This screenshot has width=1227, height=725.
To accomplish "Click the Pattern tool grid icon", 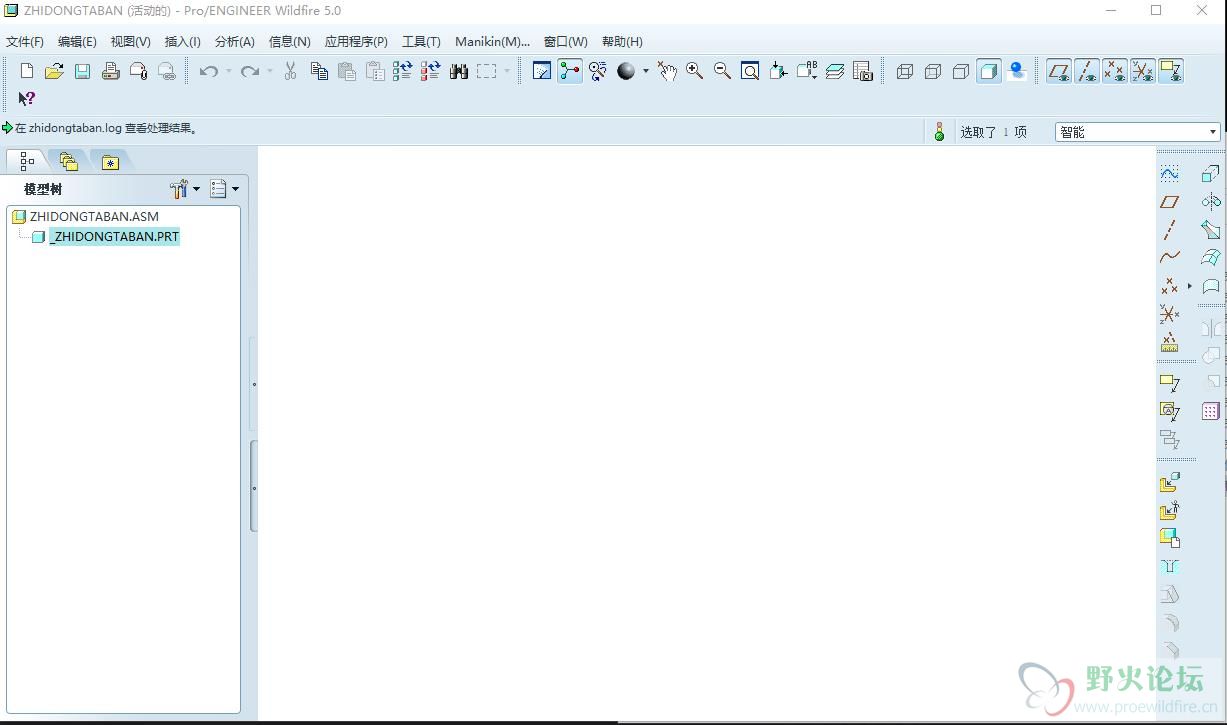I will 1211,411.
